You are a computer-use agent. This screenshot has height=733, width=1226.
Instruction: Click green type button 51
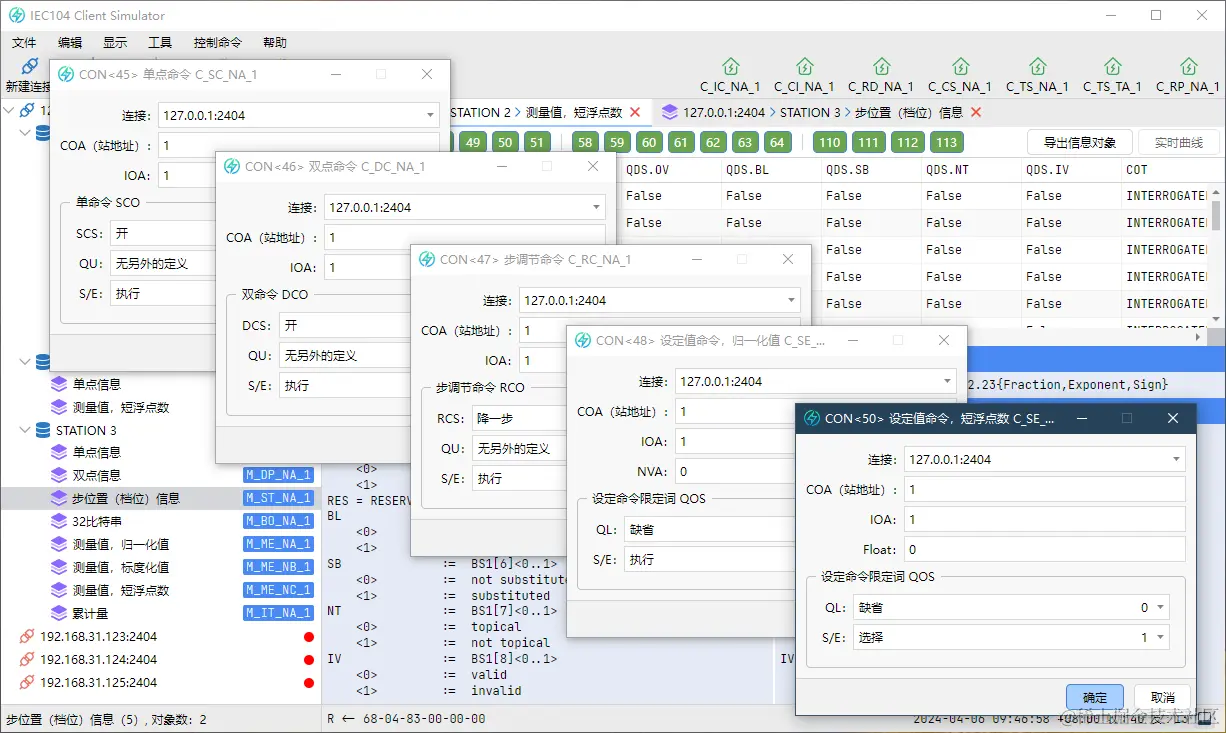[x=537, y=142]
